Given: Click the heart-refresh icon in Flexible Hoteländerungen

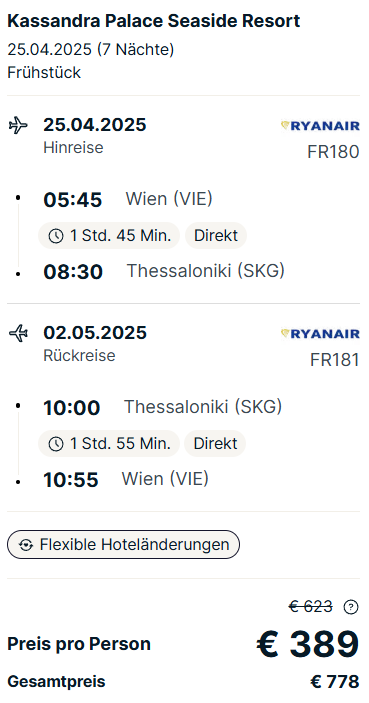Looking at the screenshot, I should click(x=26, y=545).
